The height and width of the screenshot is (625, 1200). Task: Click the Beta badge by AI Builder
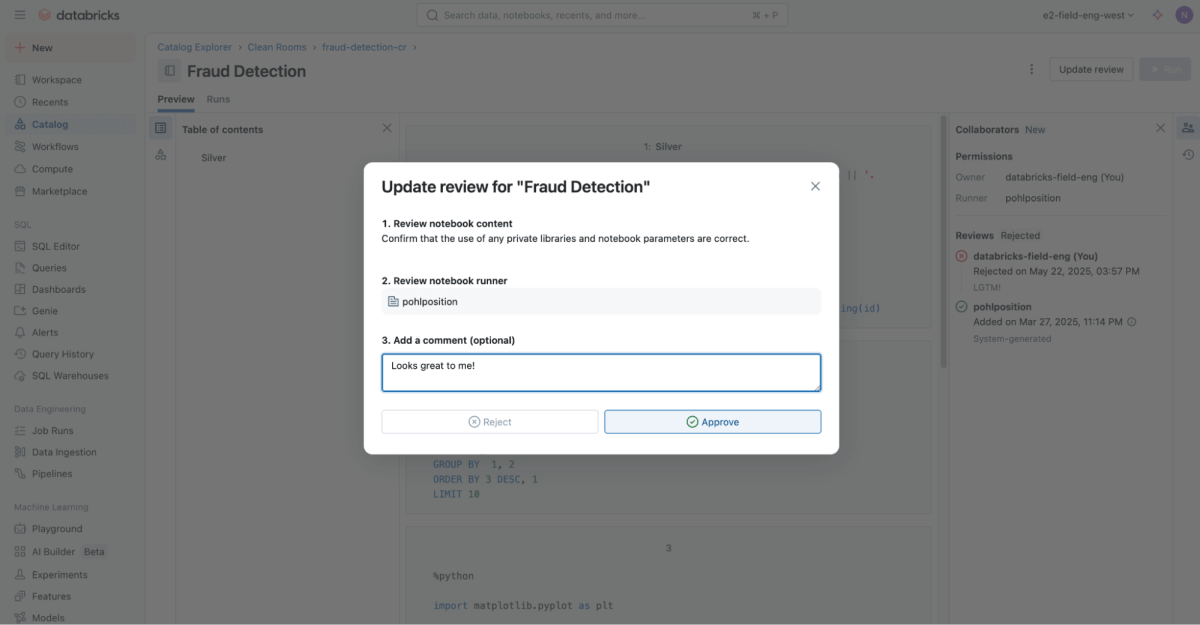(94, 552)
